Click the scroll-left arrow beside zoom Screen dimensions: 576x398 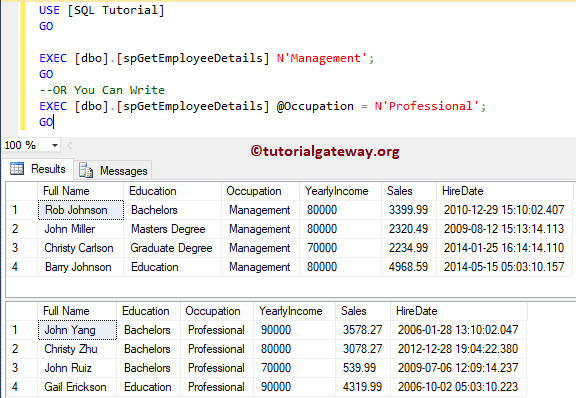69,145
